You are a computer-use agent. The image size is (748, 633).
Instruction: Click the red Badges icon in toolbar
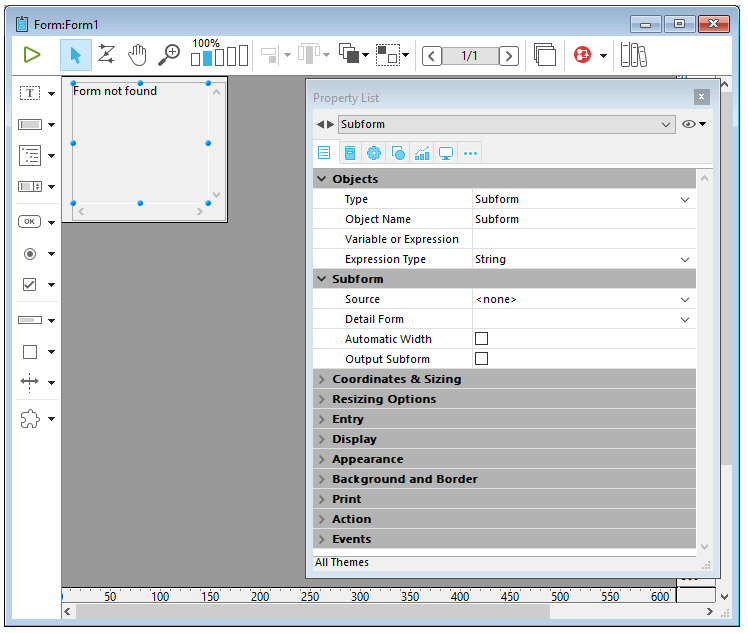[582, 55]
